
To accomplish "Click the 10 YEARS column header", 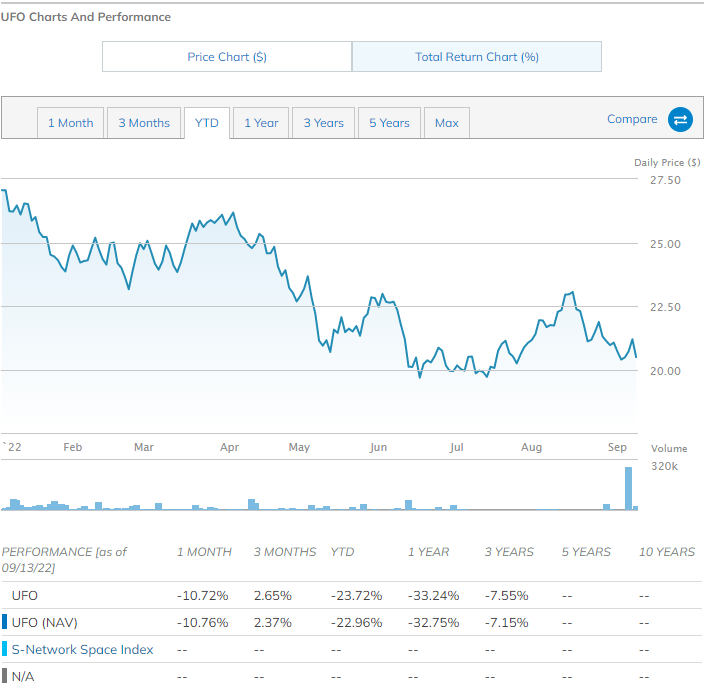I will [667, 551].
